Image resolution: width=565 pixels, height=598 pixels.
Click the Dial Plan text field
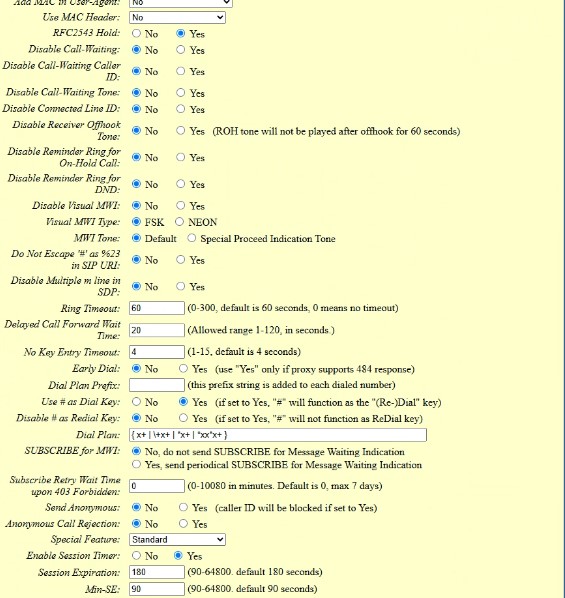pyautogui.click(x=278, y=435)
